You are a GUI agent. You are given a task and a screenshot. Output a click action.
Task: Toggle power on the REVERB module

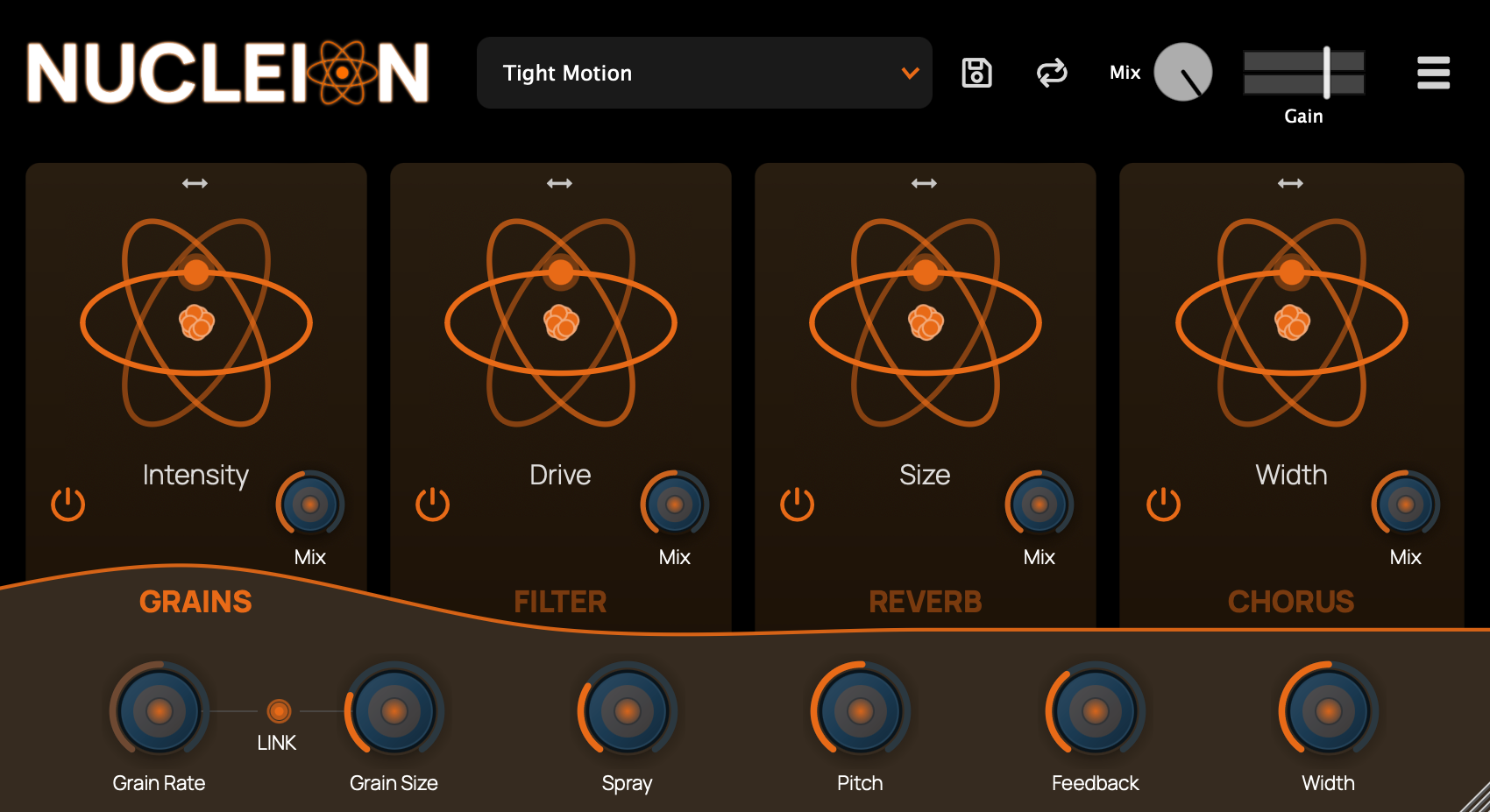[x=797, y=504]
